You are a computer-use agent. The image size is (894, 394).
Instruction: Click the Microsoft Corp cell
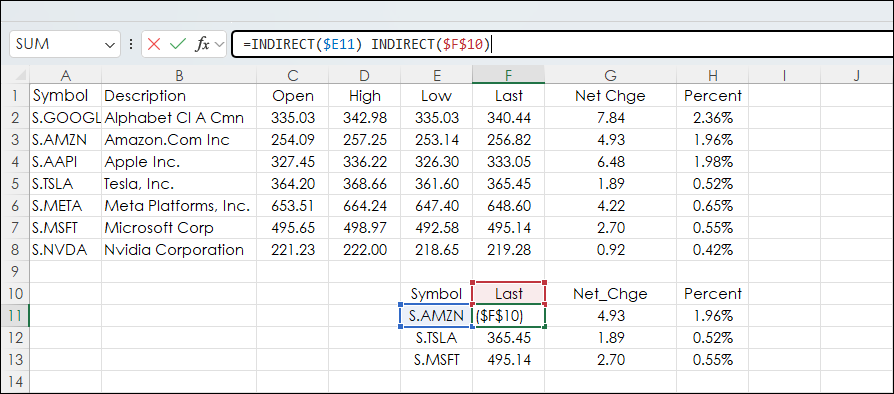point(179,228)
